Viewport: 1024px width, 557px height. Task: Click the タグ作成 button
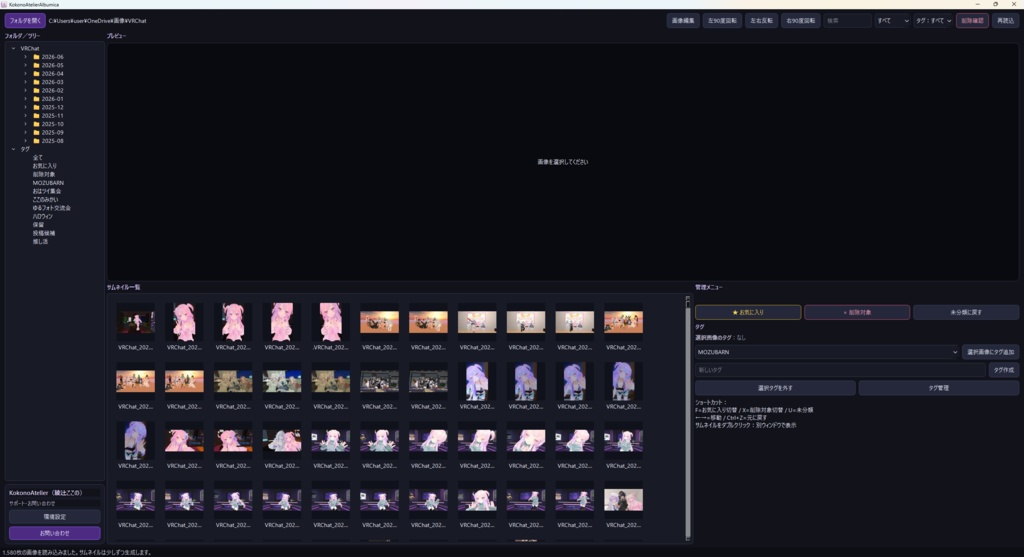click(1004, 370)
